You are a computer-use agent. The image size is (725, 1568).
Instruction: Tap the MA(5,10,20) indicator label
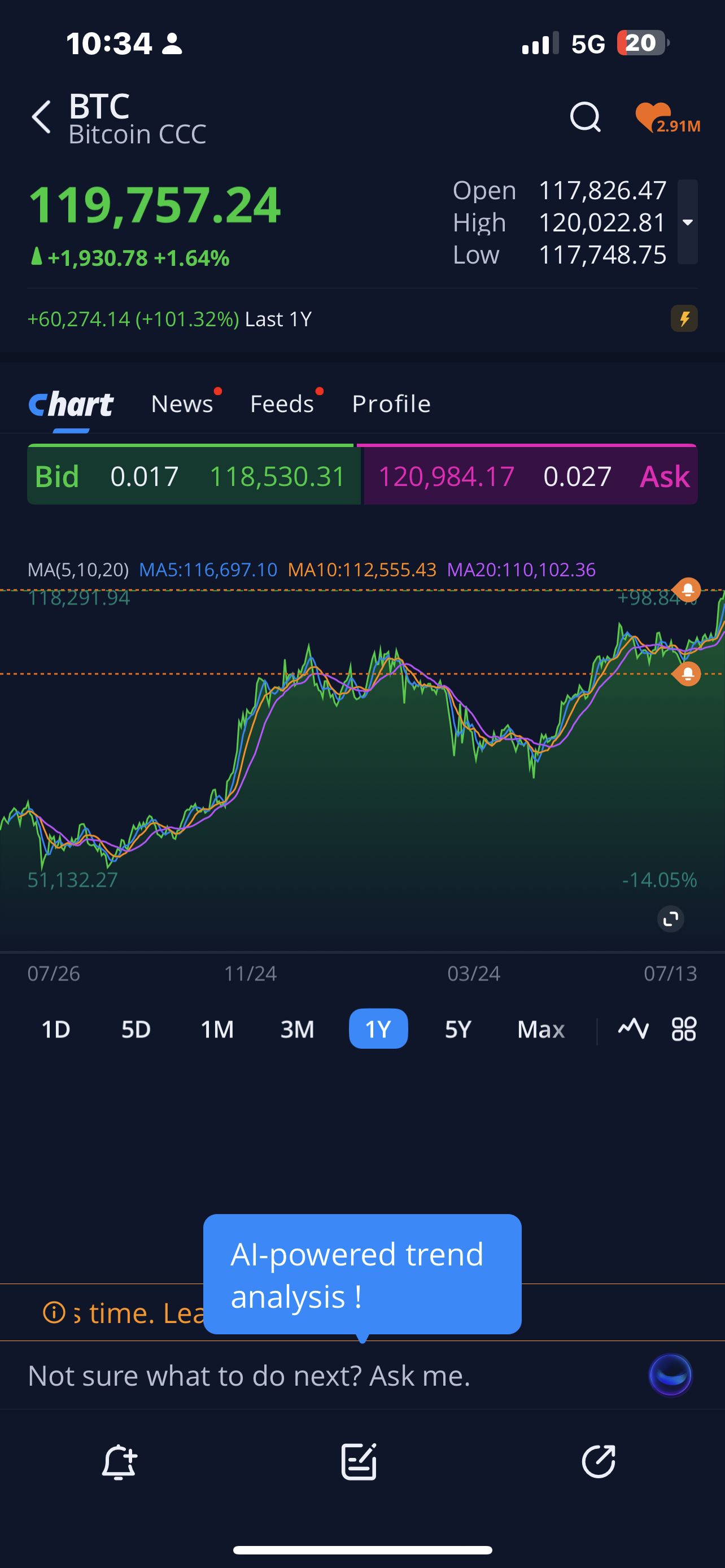click(78, 570)
